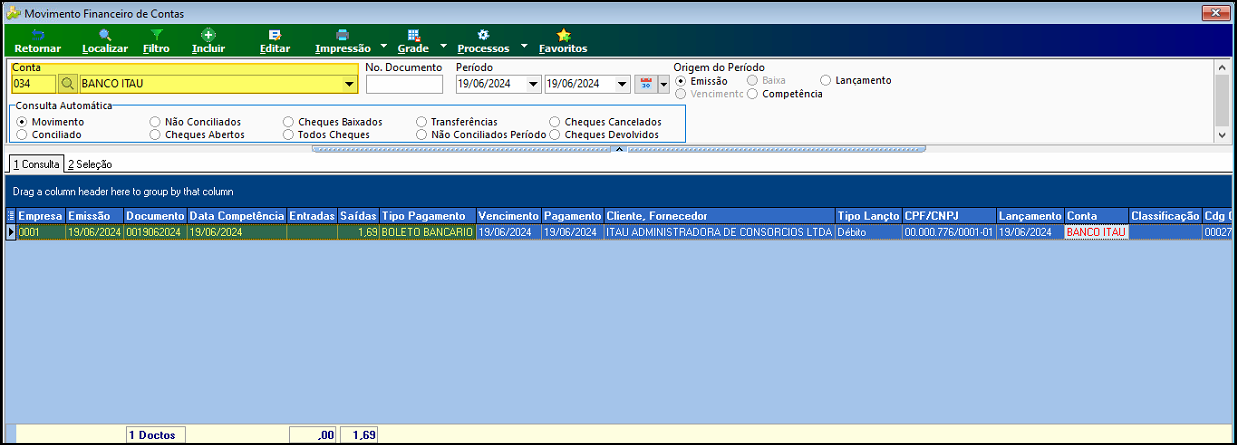
Task: Sort by the Saídas column header
Action: tap(358, 215)
